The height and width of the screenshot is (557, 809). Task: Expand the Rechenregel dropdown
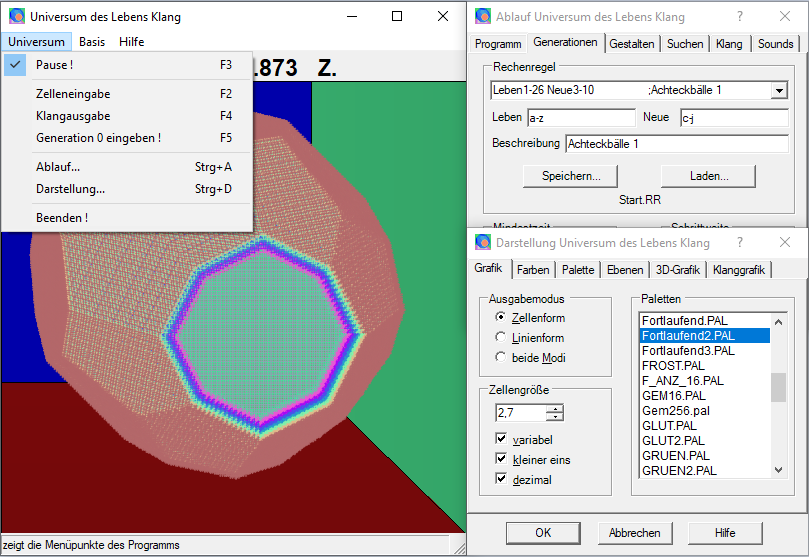(x=779, y=91)
